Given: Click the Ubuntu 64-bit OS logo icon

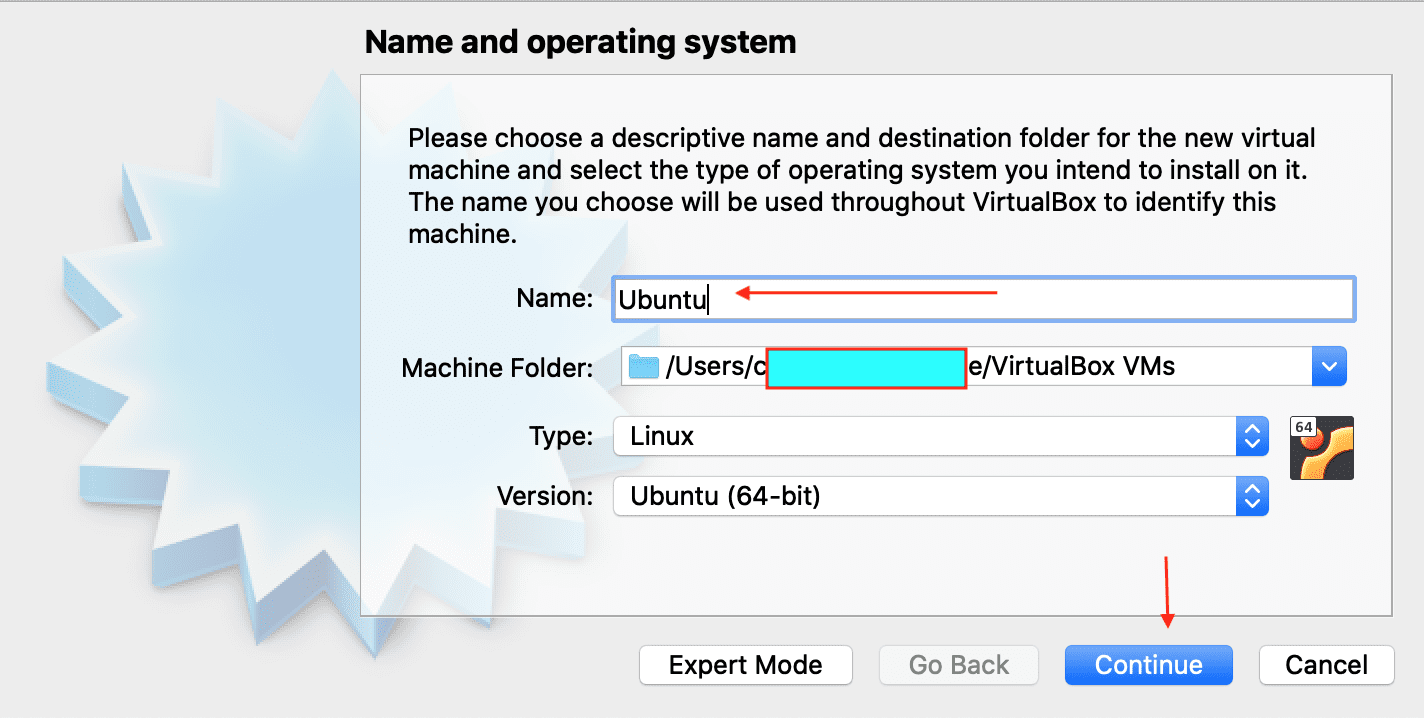Looking at the screenshot, I should pyautogui.click(x=1322, y=448).
